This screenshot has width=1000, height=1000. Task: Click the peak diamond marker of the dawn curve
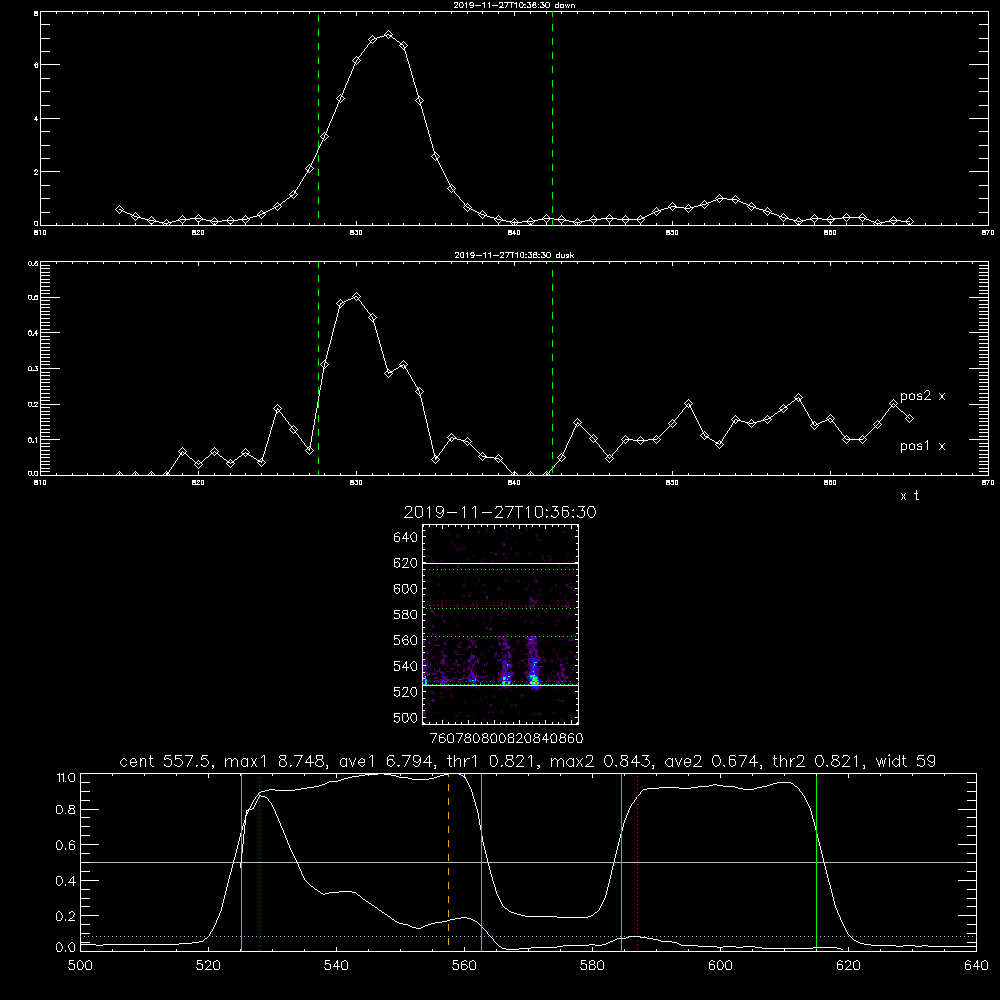point(388,34)
